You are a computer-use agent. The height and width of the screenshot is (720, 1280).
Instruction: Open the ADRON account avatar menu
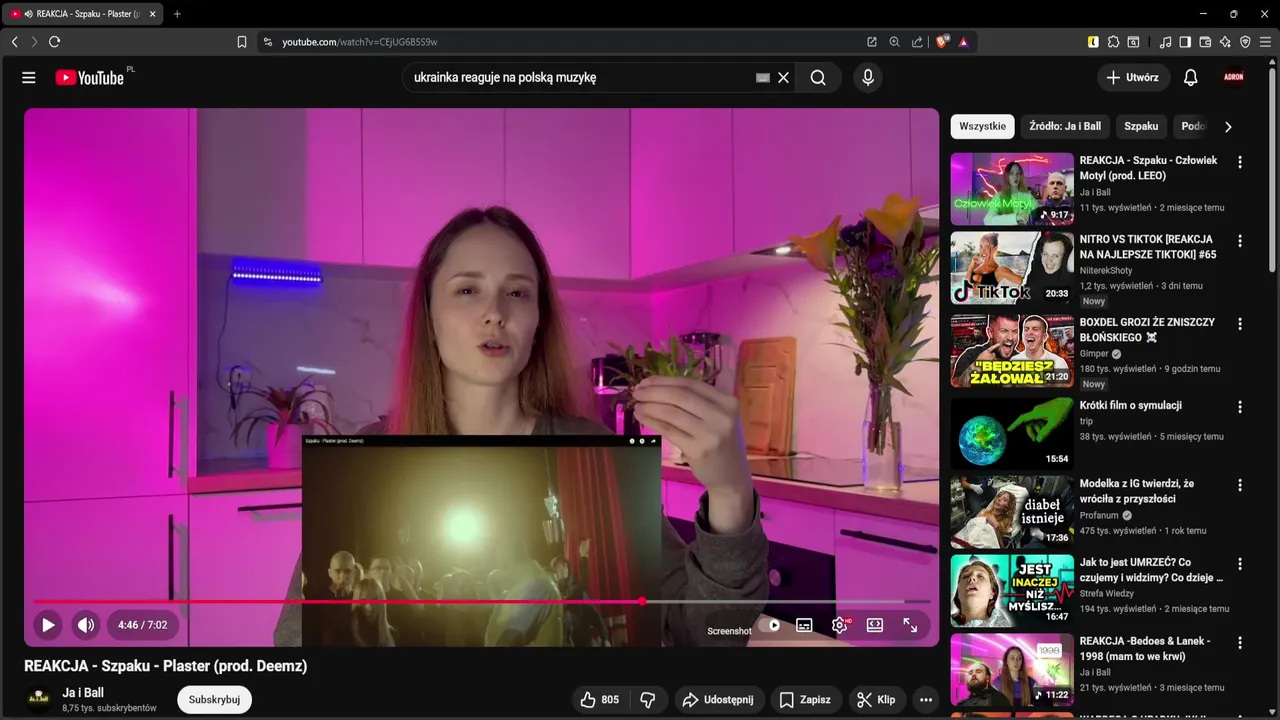click(1234, 77)
